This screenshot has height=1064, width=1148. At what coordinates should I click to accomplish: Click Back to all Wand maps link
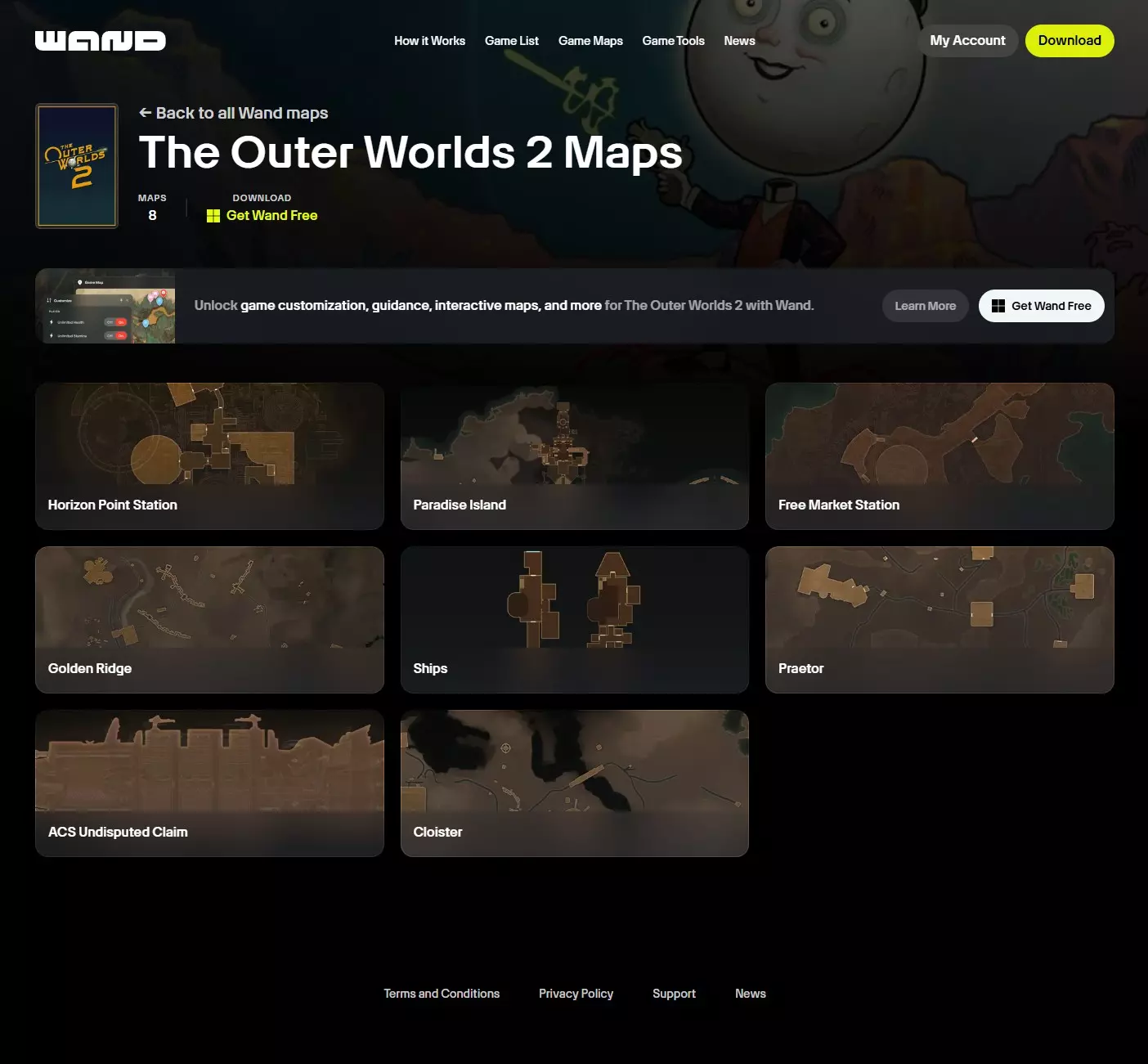coord(234,113)
